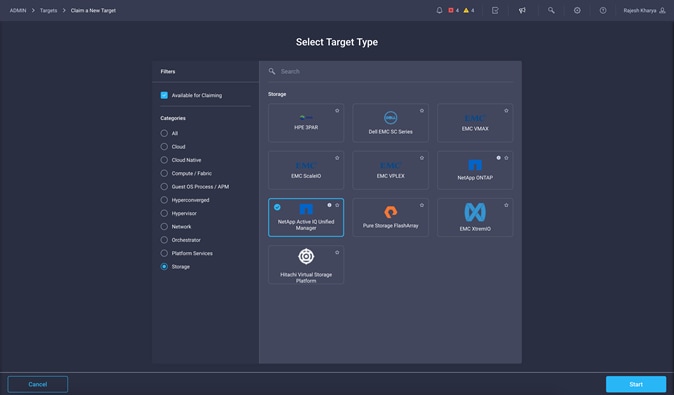Screen dimensions: 674x395
Task: Select the EMC XtremIO target
Action: (475, 217)
